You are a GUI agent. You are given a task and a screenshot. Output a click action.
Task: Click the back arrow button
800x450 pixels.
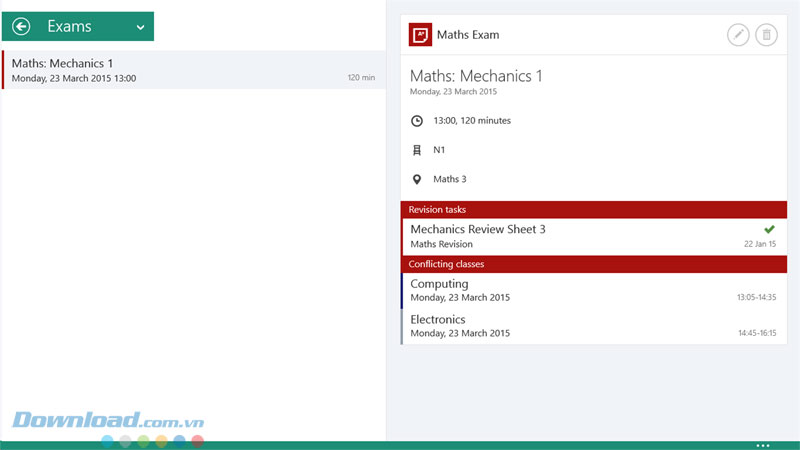pyautogui.click(x=22, y=27)
